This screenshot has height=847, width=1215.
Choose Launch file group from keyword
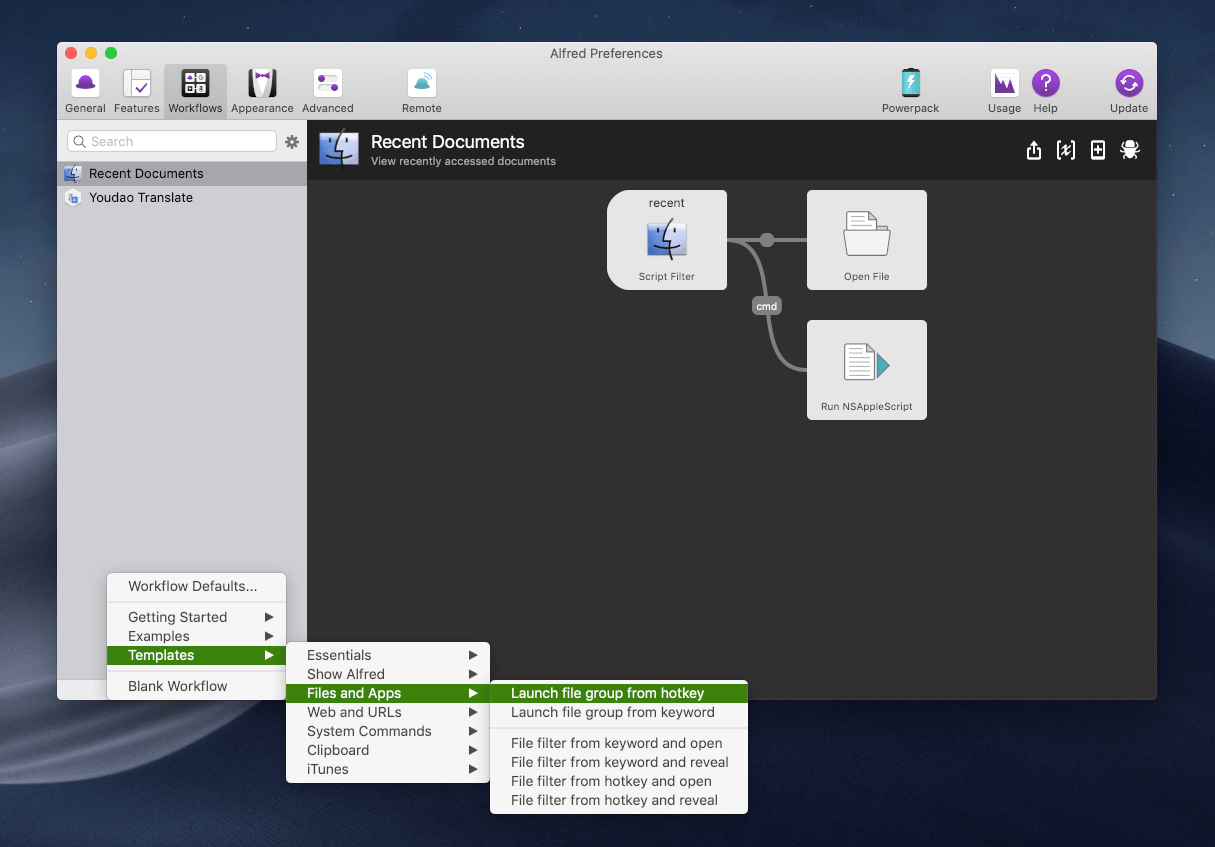(619, 712)
